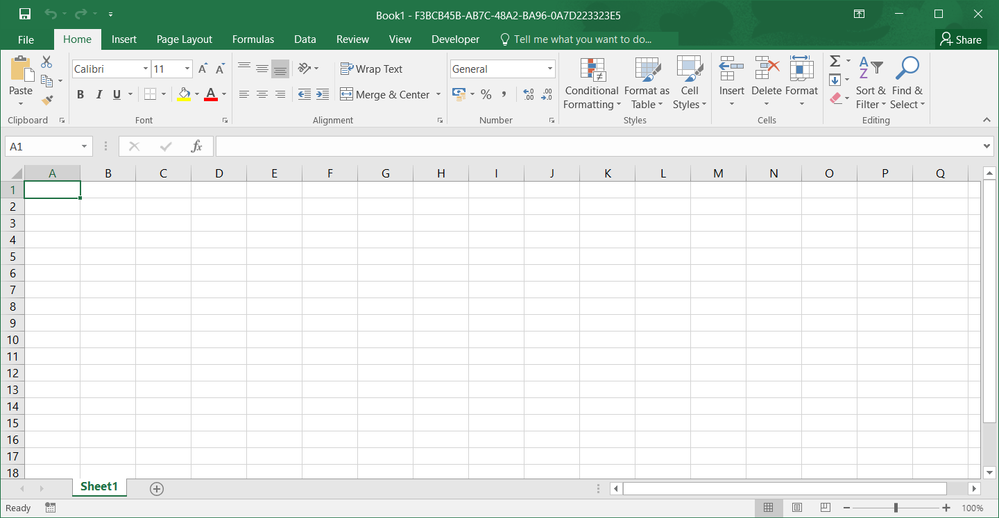Switch to the Page Layout tab

point(184,39)
